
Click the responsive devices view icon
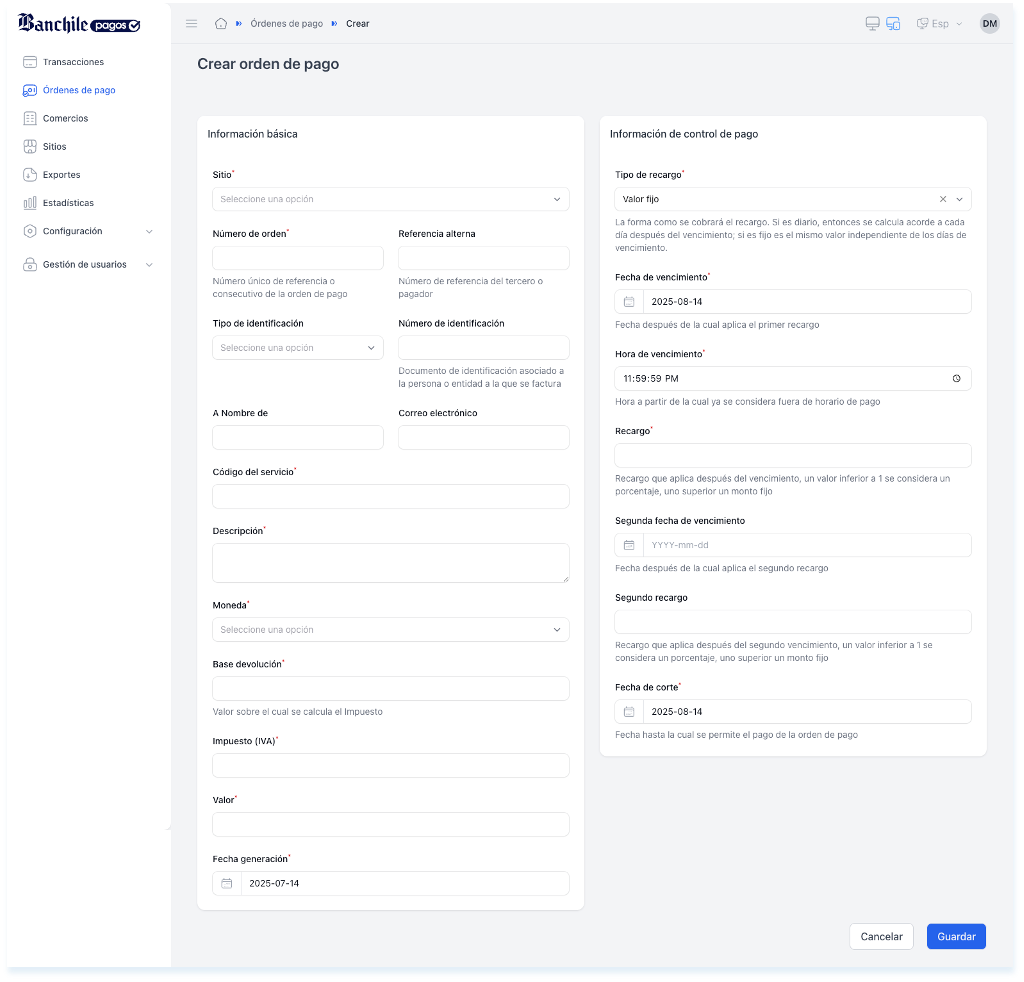[x=893, y=24]
